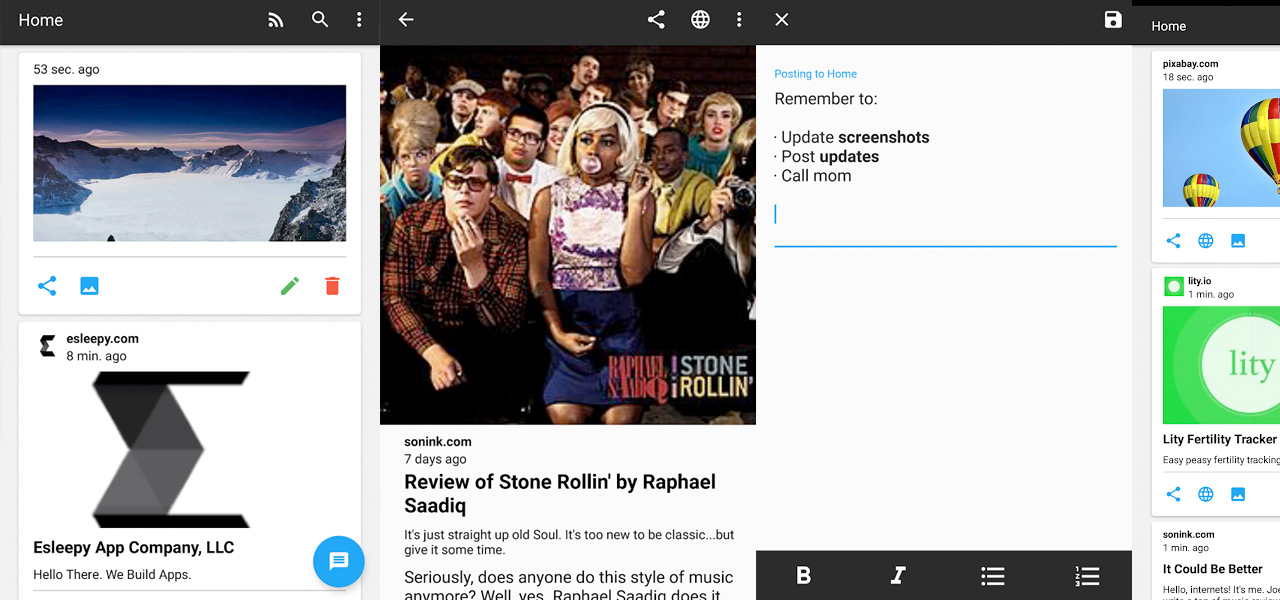This screenshot has width=1280, height=600.
Task: Open the esleepy.com source link
Action: [x=102, y=339]
